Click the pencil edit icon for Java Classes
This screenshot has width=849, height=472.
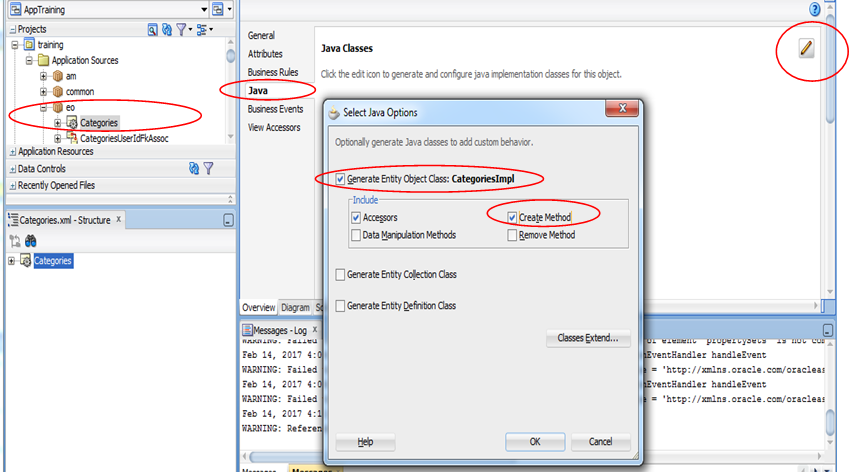pos(806,48)
